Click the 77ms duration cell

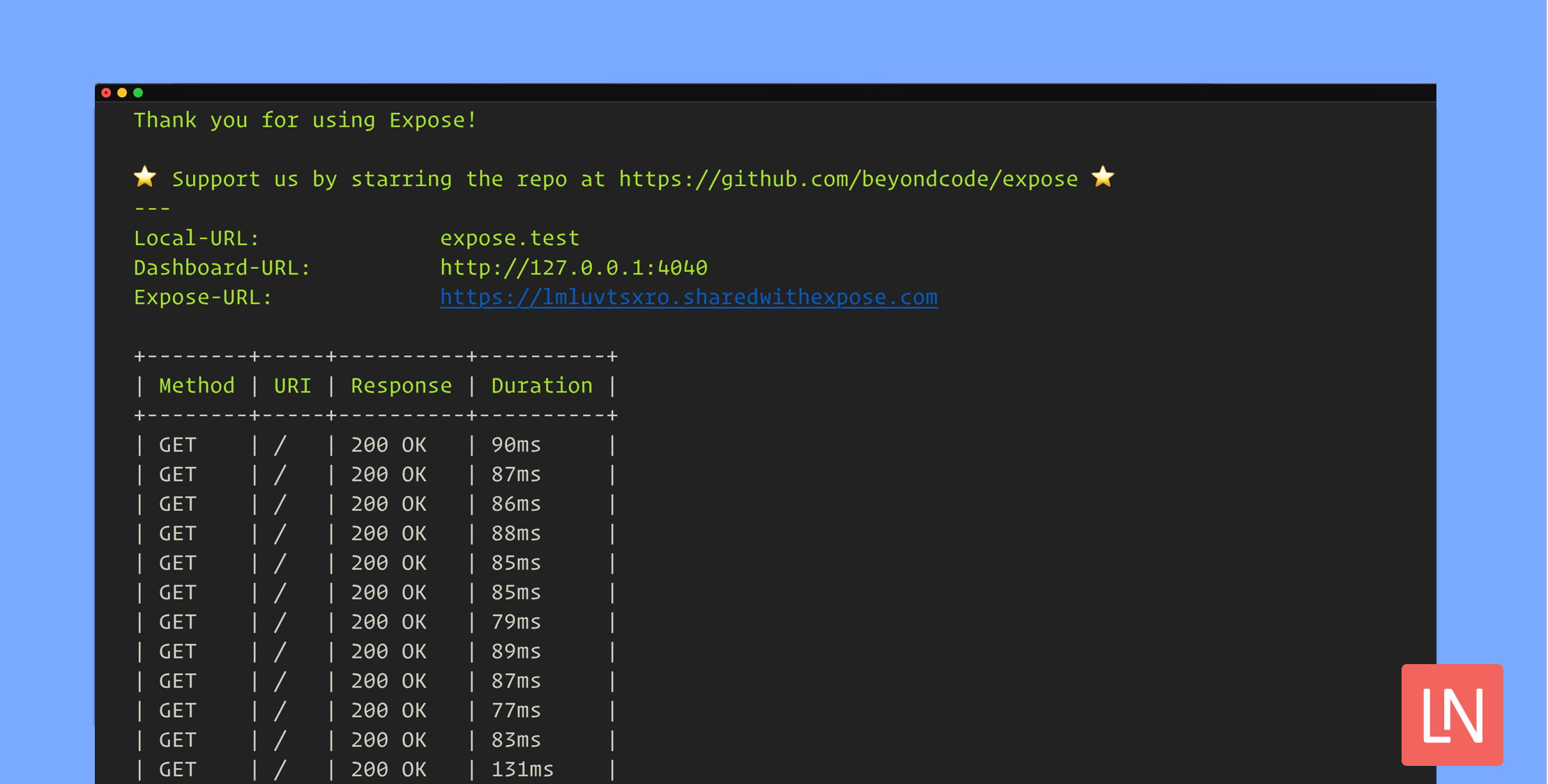(516, 710)
